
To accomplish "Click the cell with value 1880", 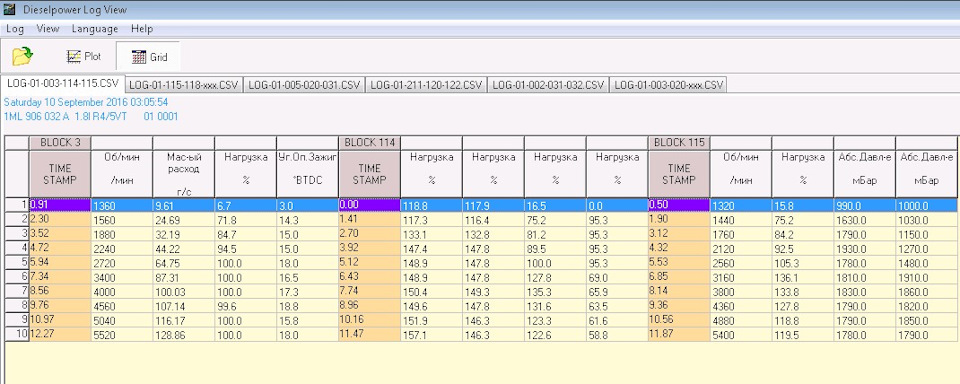I will pos(122,233).
